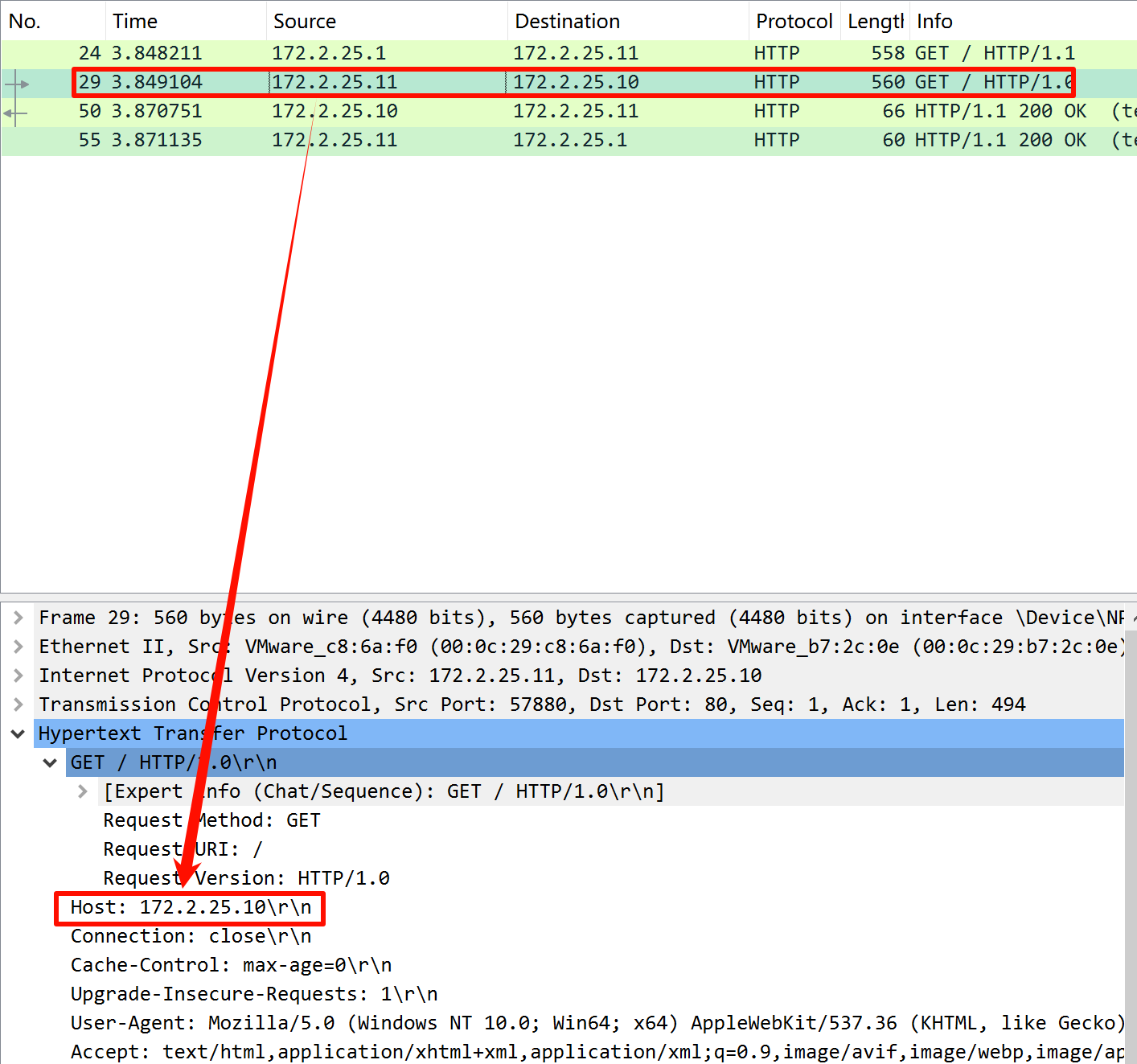This screenshot has height=1064, width=1137.
Task: Collapse the GET / HTTP/1.0 request line
Action: (50, 762)
